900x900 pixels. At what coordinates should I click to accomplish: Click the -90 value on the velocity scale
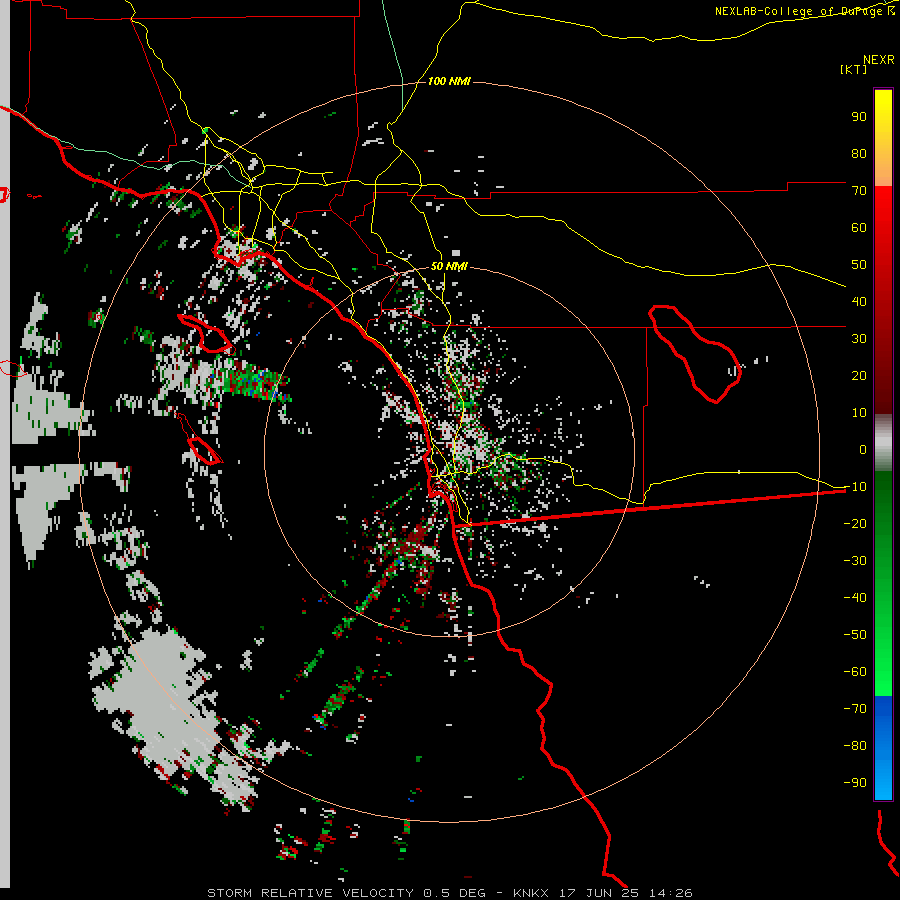pyautogui.click(x=855, y=783)
